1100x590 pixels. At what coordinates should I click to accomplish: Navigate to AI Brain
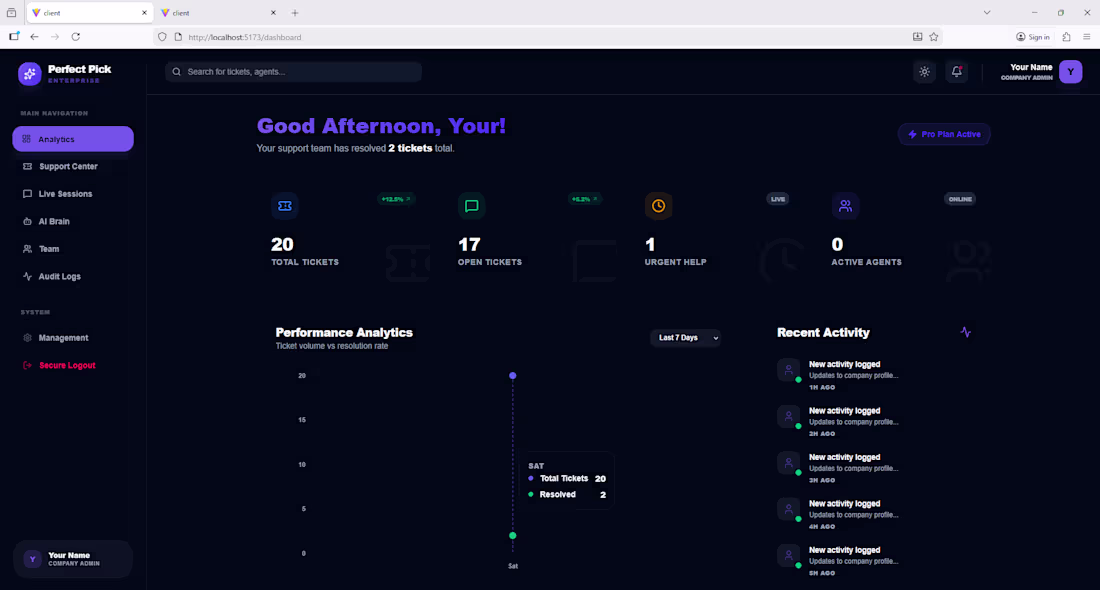(73, 221)
